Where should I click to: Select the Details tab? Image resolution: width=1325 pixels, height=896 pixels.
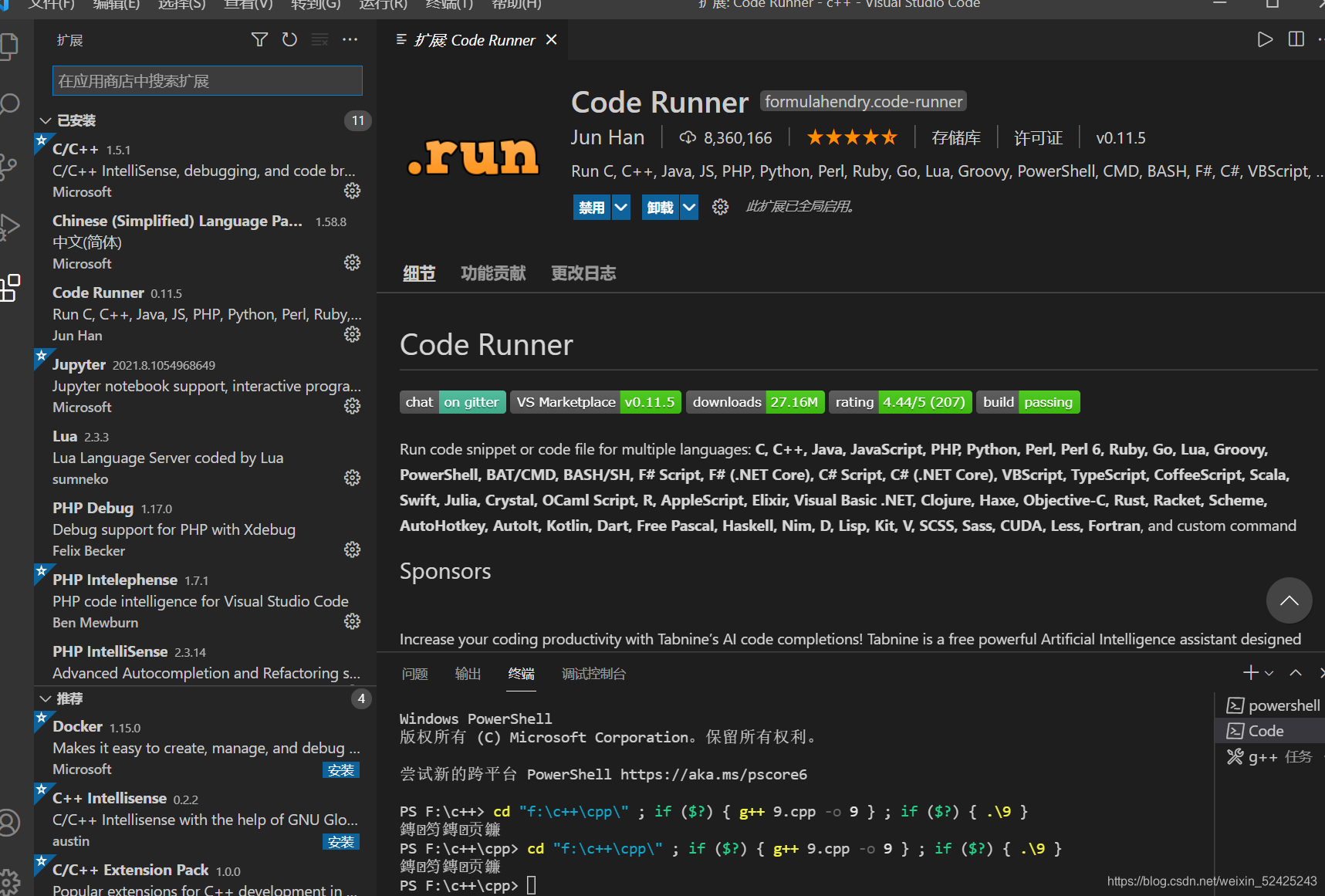pyautogui.click(x=419, y=273)
